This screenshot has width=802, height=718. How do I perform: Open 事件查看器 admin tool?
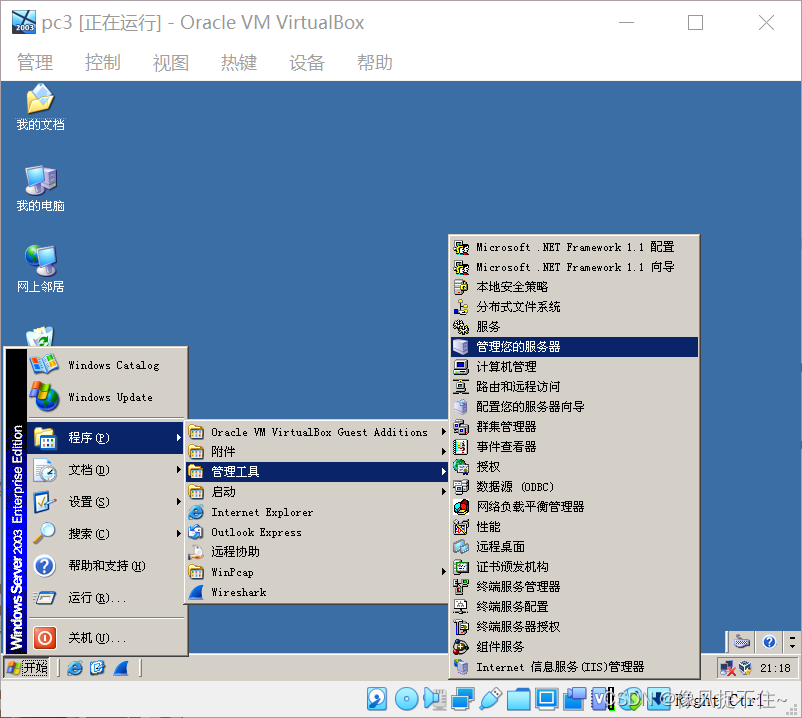(574, 446)
